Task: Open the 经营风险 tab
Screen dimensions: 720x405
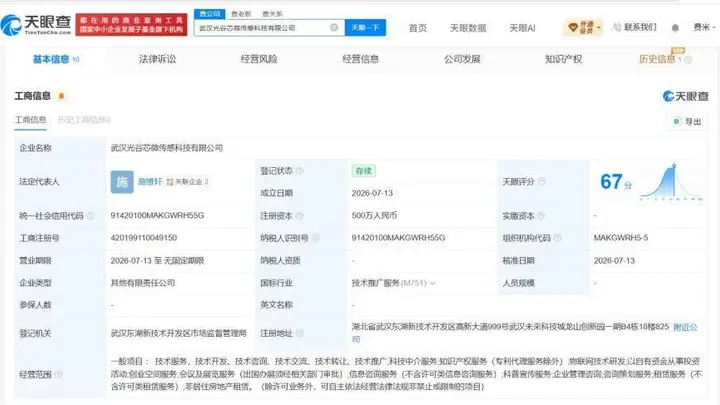Action: click(259, 59)
